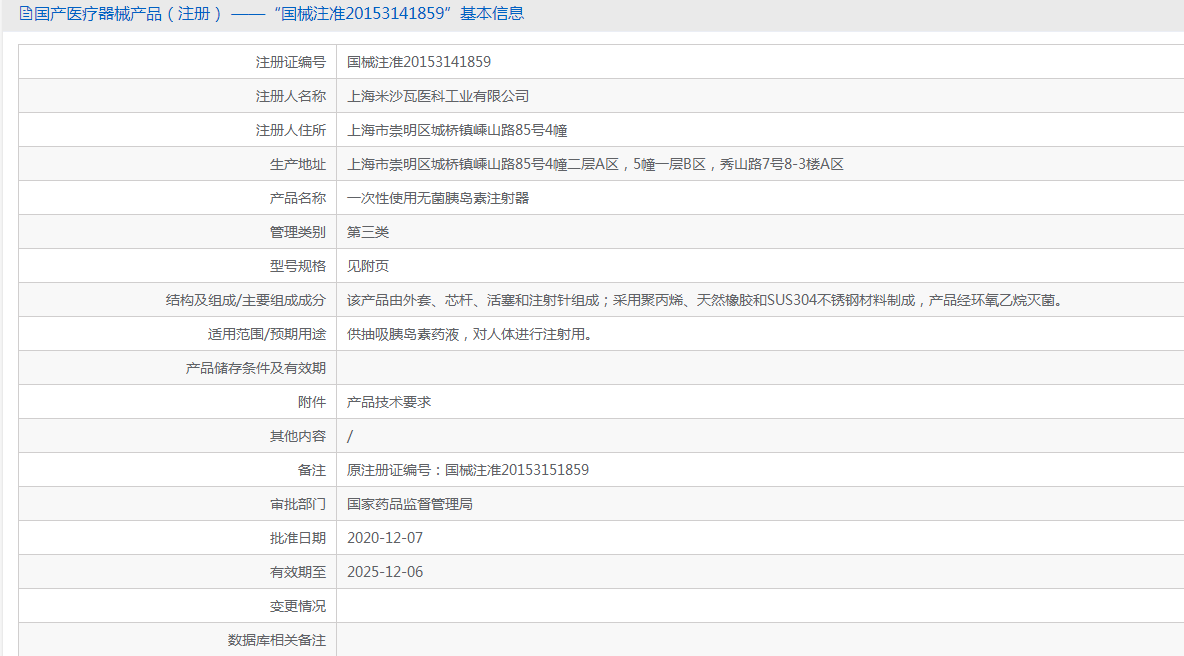The width and height of the screenshot is (1184, 656).
Task: Click the 适用范围/预期用途 label
Action: click(x=267, y=334)
